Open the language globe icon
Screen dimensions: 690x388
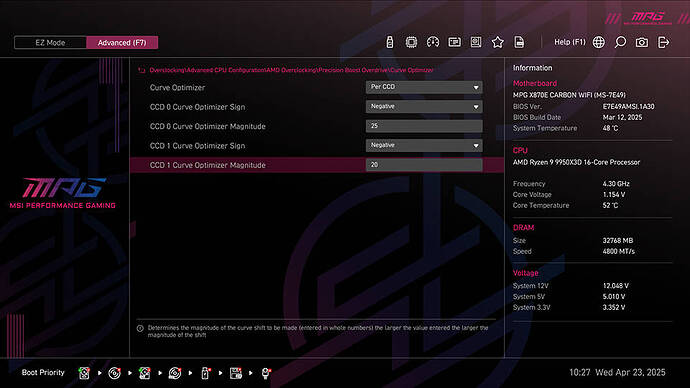coord(598,42)
